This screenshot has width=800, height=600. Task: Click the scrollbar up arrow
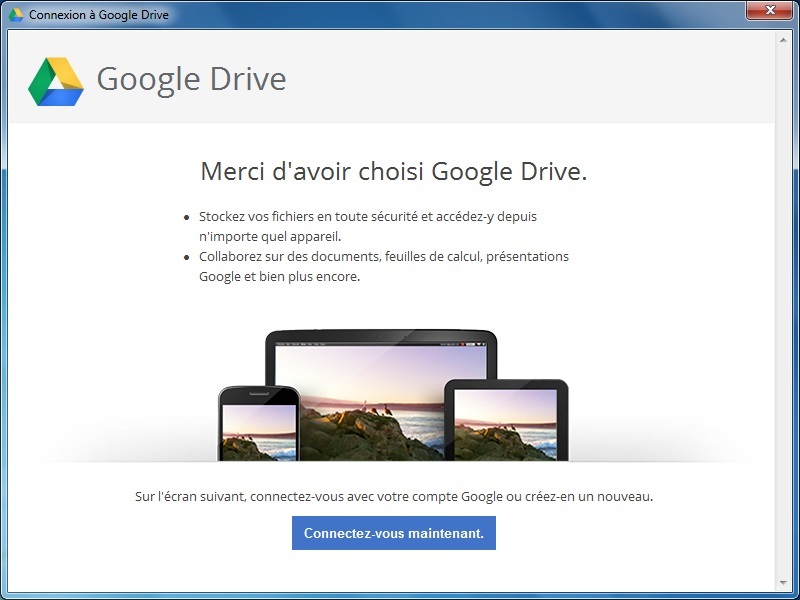[783, 41]
